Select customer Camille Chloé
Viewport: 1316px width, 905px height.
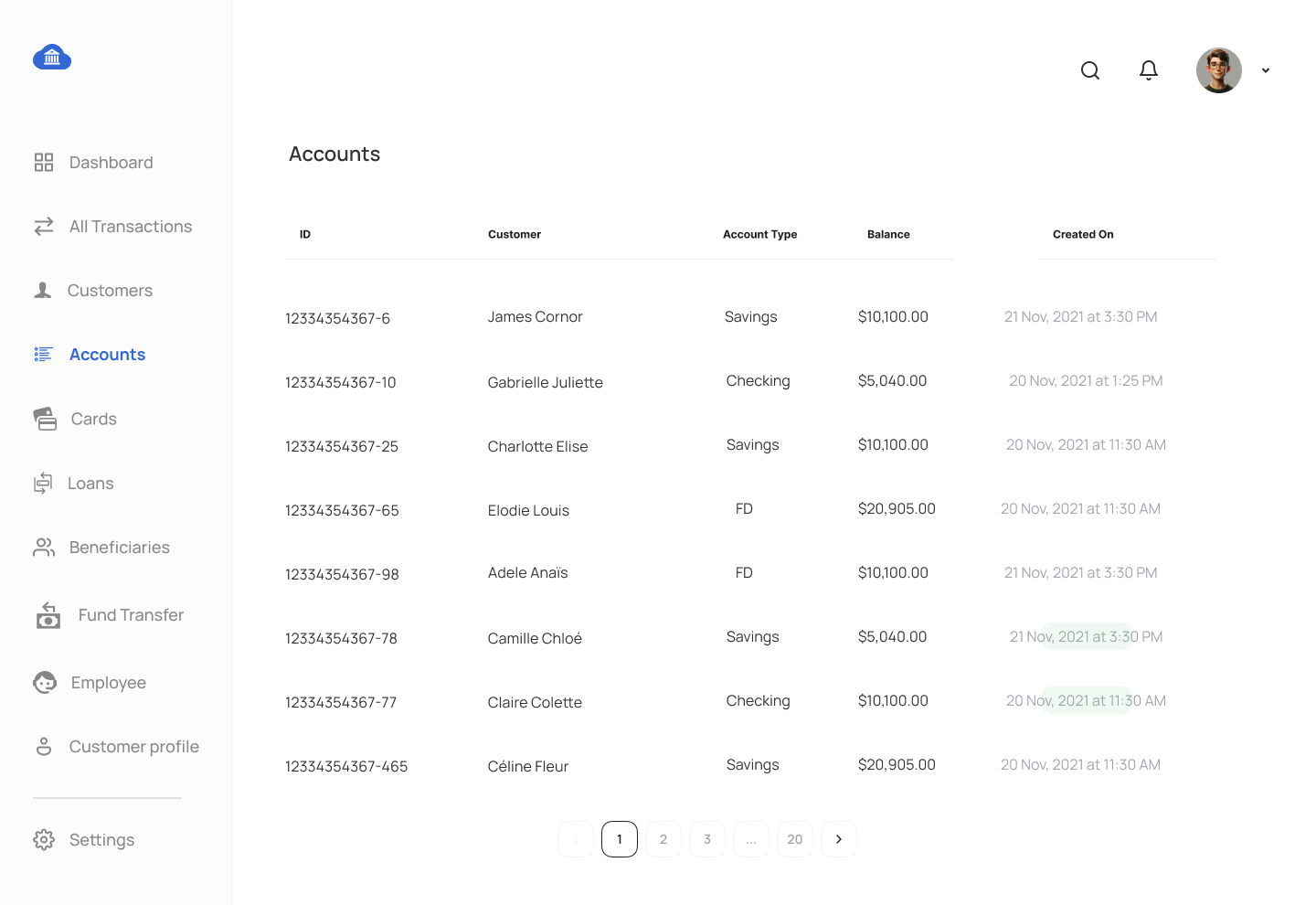coord(535,639)
